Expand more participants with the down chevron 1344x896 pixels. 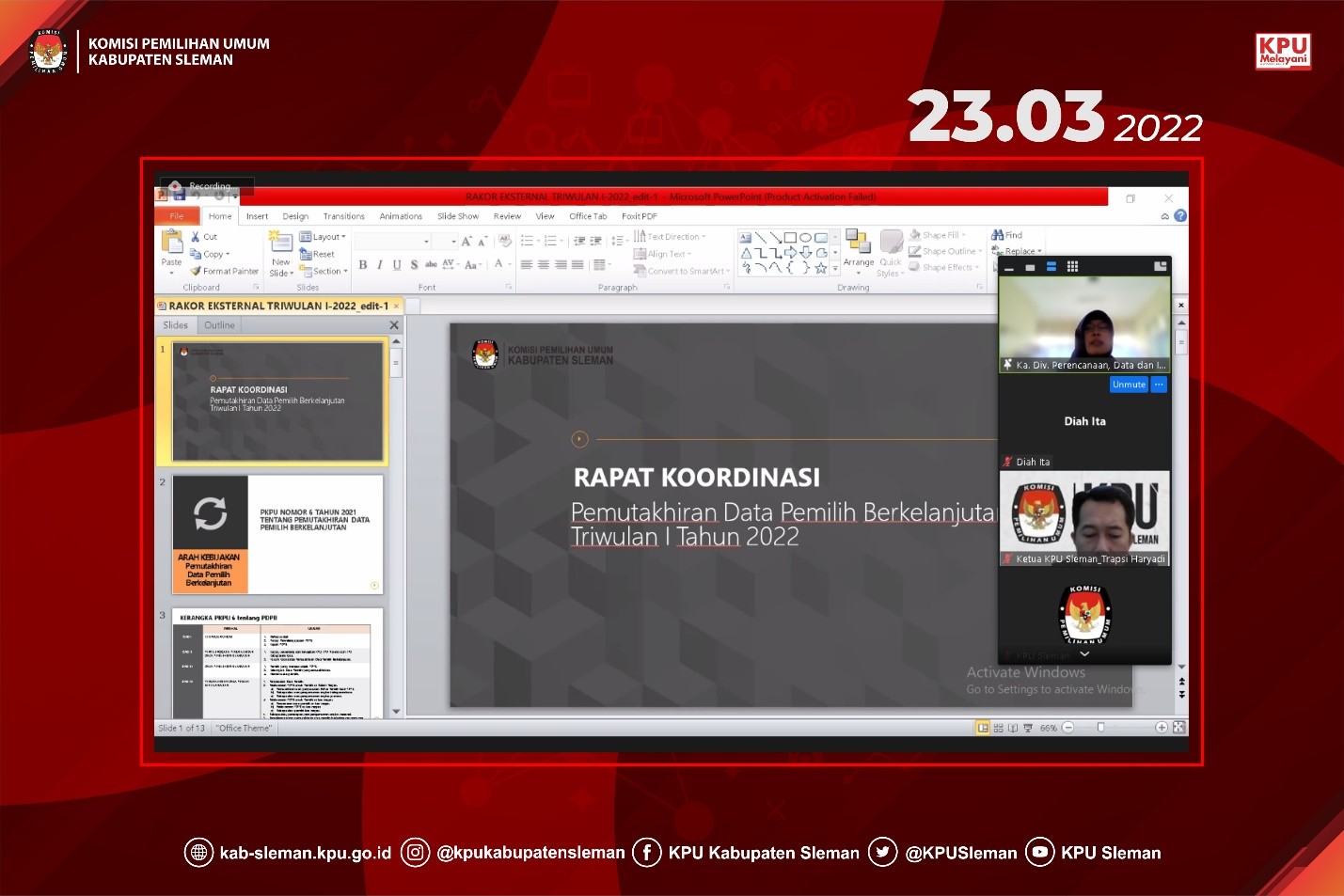pyautogui.click(x=1084, y=653)
